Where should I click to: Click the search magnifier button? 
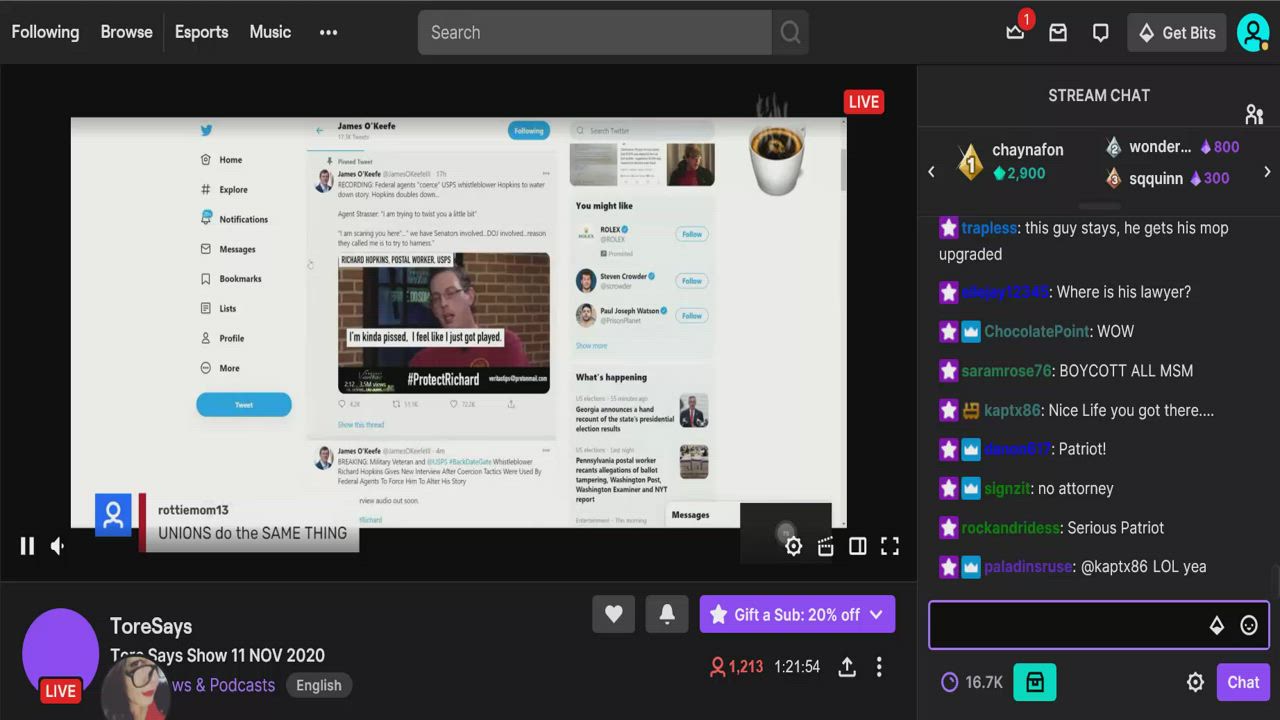[x=790, y=32]
